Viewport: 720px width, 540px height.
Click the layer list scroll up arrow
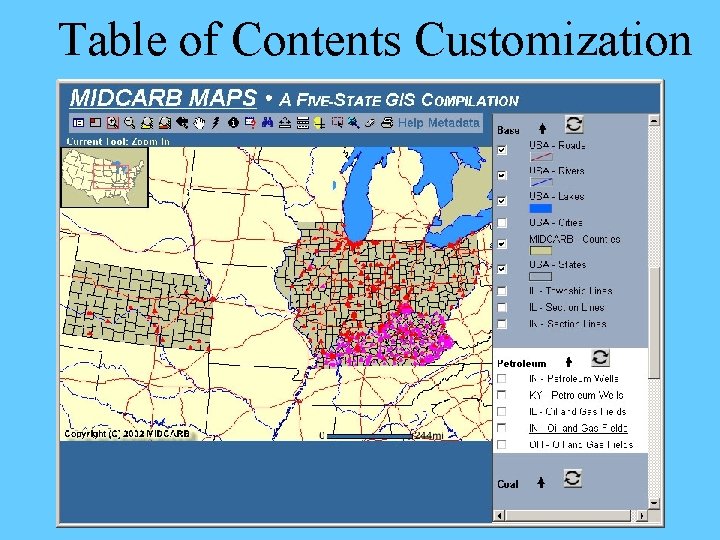coord(654,120)
